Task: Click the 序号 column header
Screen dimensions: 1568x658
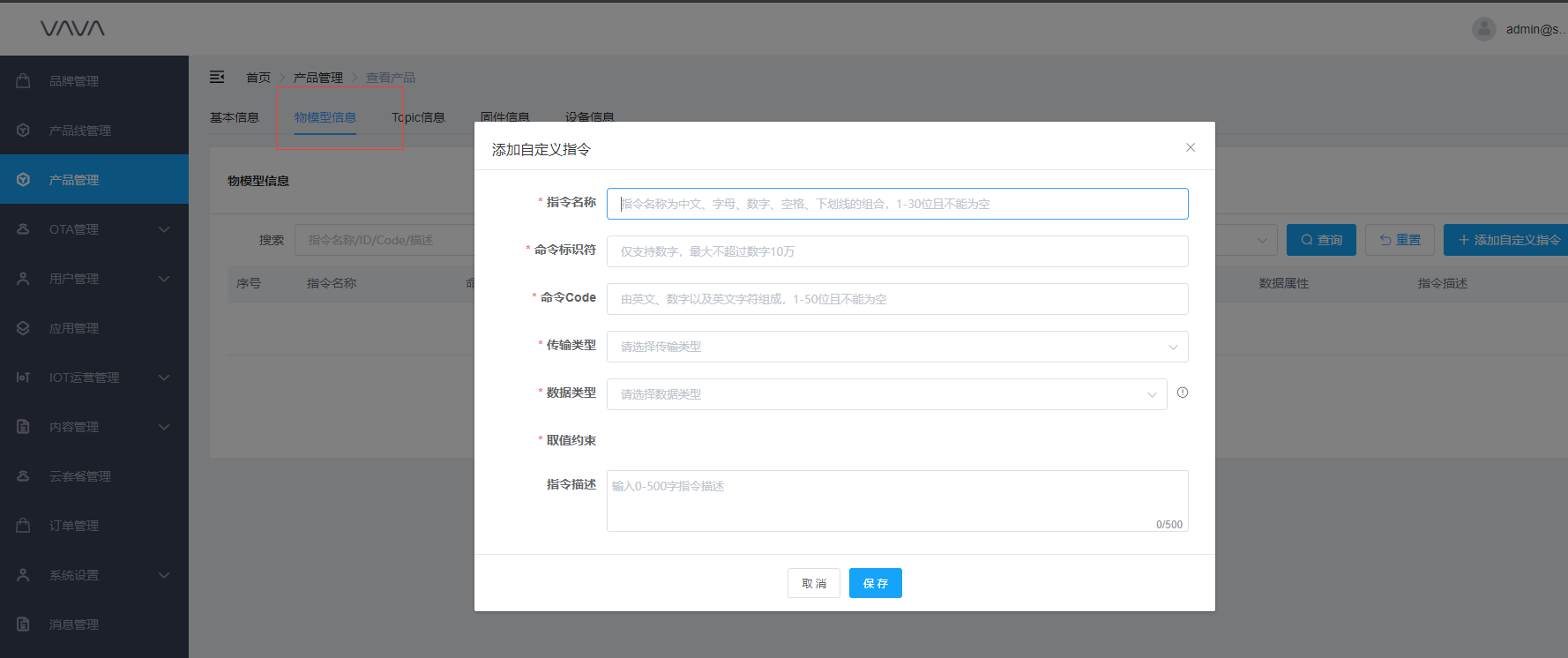Action: pos(249,283)
